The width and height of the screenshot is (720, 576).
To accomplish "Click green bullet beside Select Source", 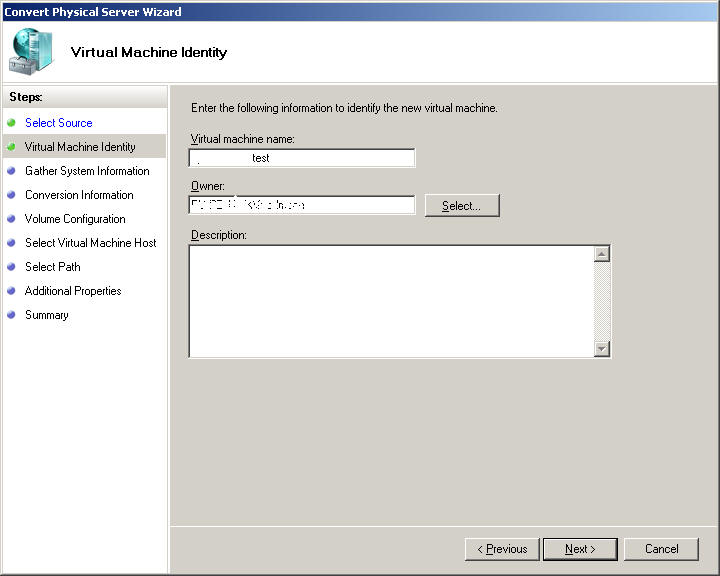I will tap(12, 123).
